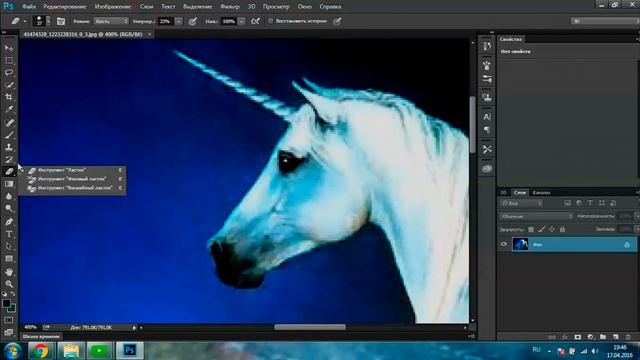Open the Фильтр menu

pos(230,7)
